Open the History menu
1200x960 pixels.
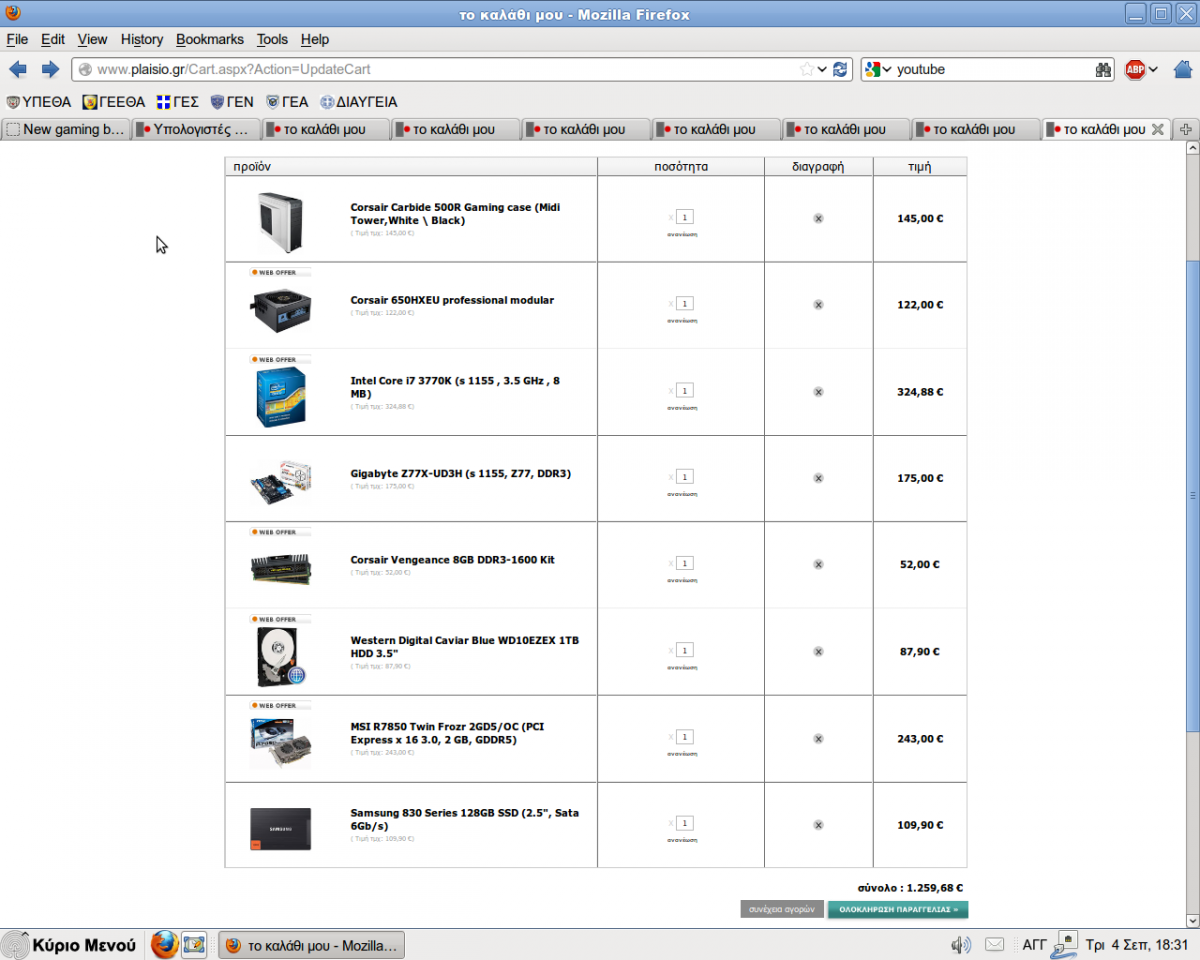141,39
